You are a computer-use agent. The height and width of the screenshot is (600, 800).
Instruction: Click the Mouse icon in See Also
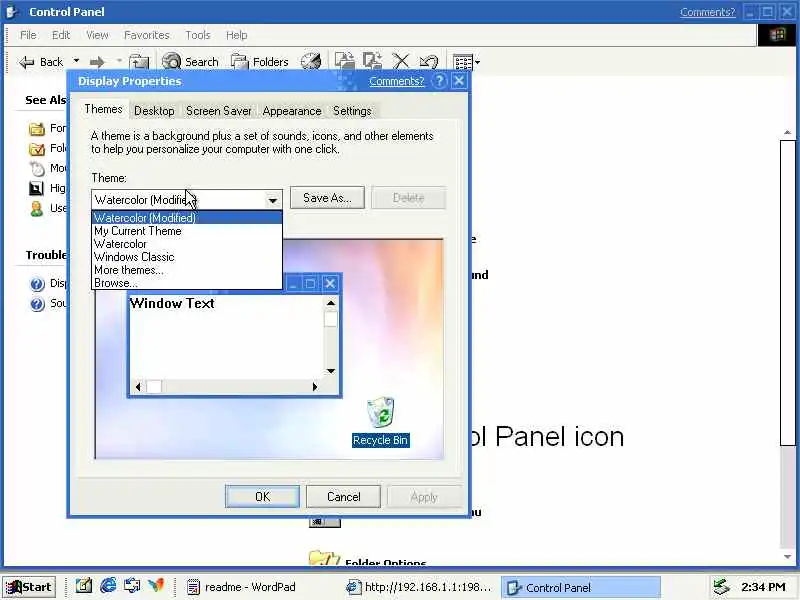tap(37, 168)
